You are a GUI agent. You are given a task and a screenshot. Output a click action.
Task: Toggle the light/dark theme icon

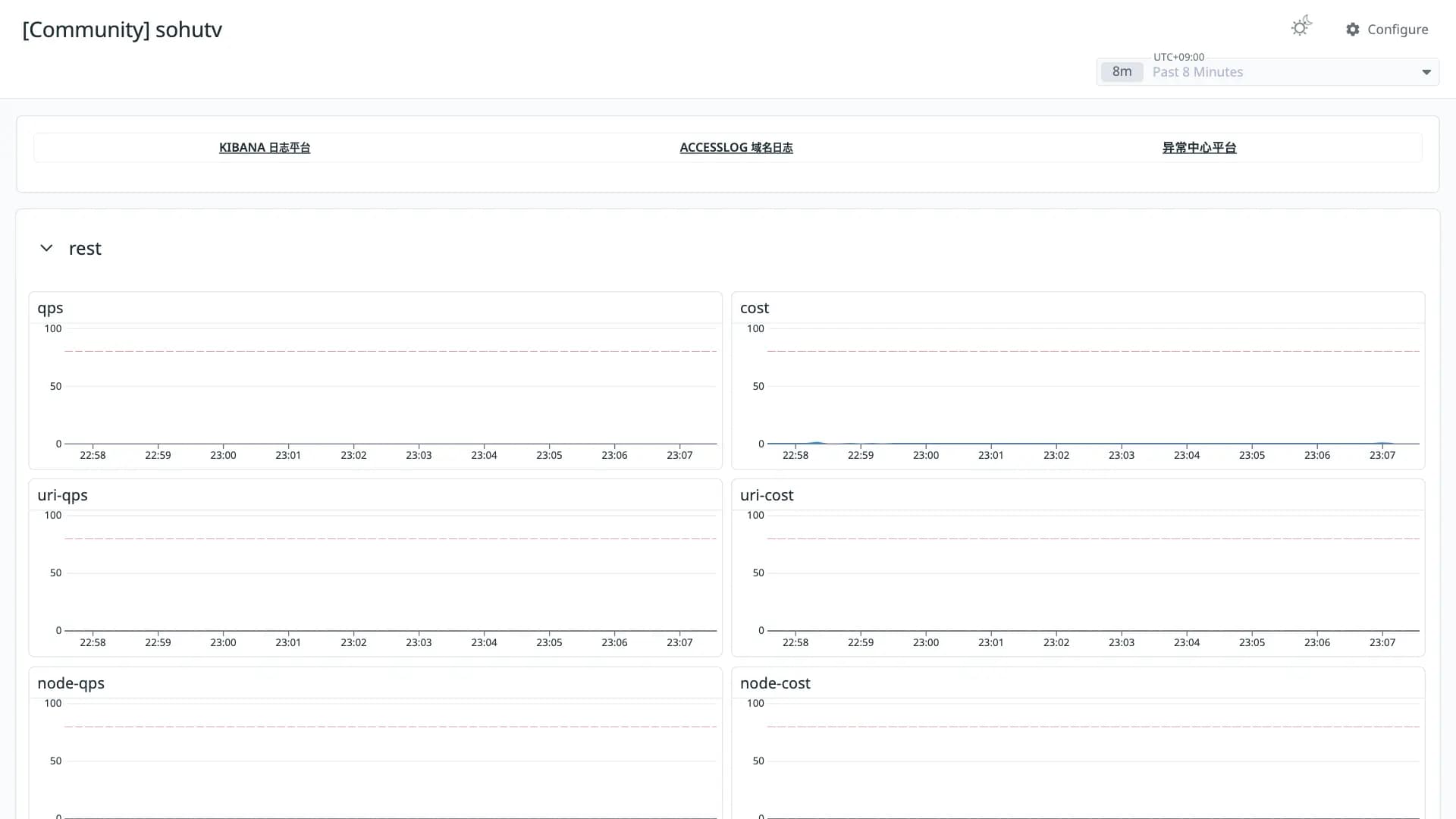(x=1301, y=27)
